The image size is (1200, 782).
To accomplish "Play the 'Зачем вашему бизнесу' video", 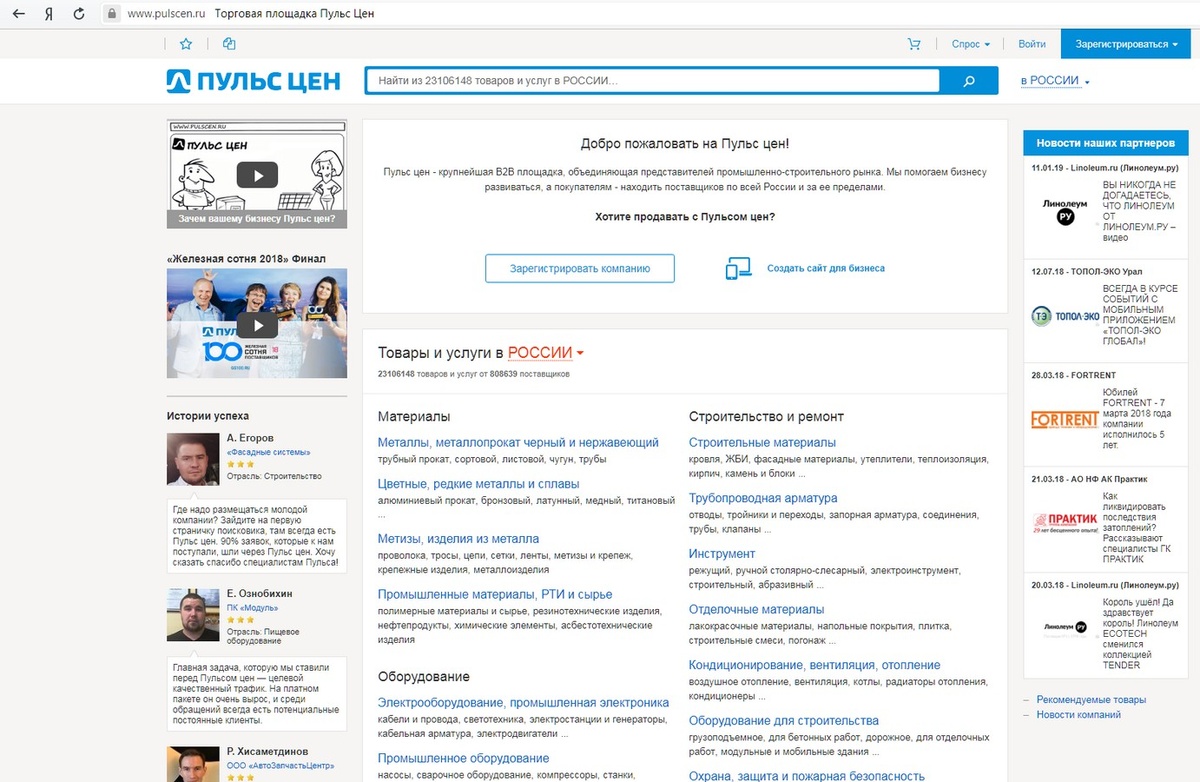I will point(257,175).
